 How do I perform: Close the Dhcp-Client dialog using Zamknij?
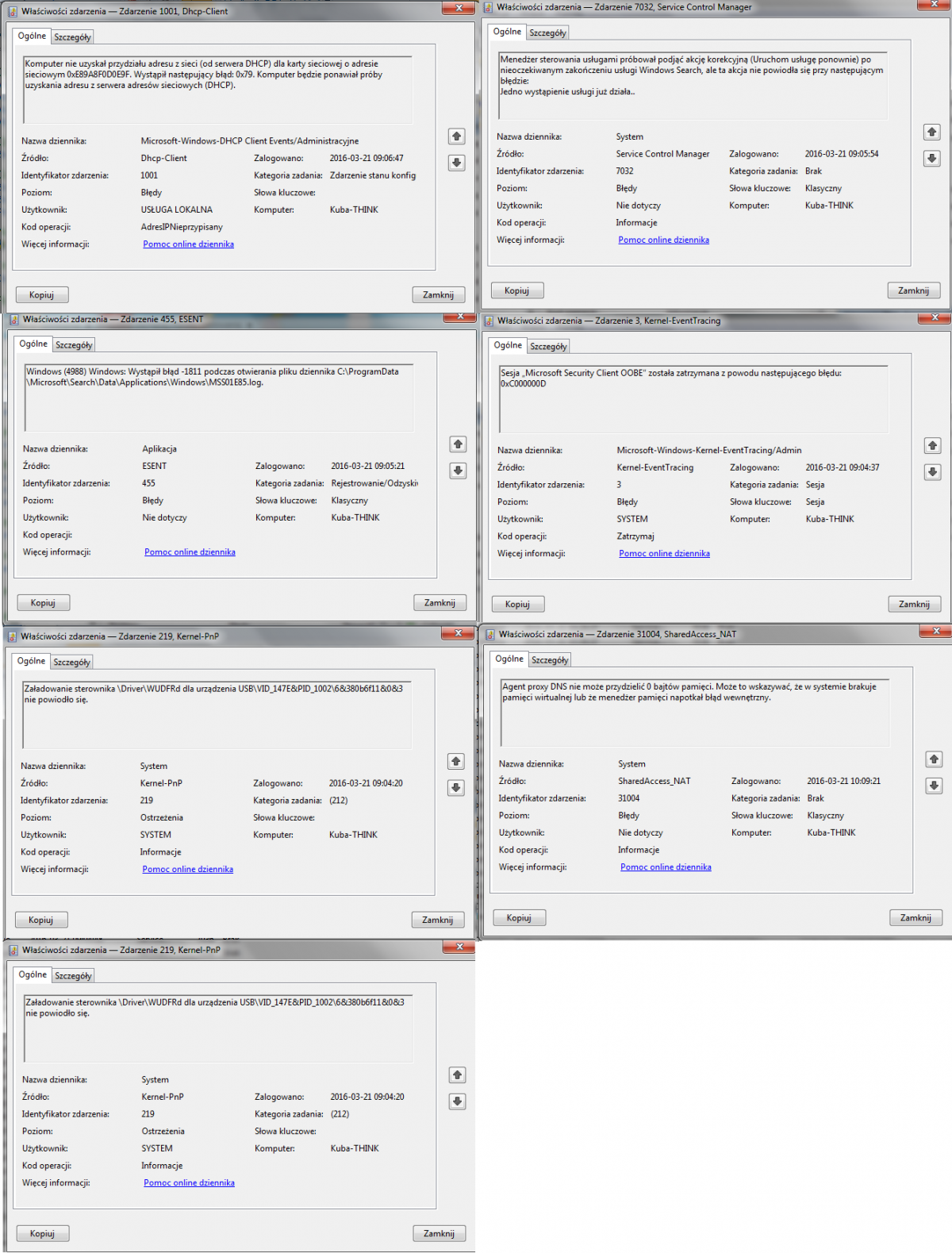click(438, 295)
